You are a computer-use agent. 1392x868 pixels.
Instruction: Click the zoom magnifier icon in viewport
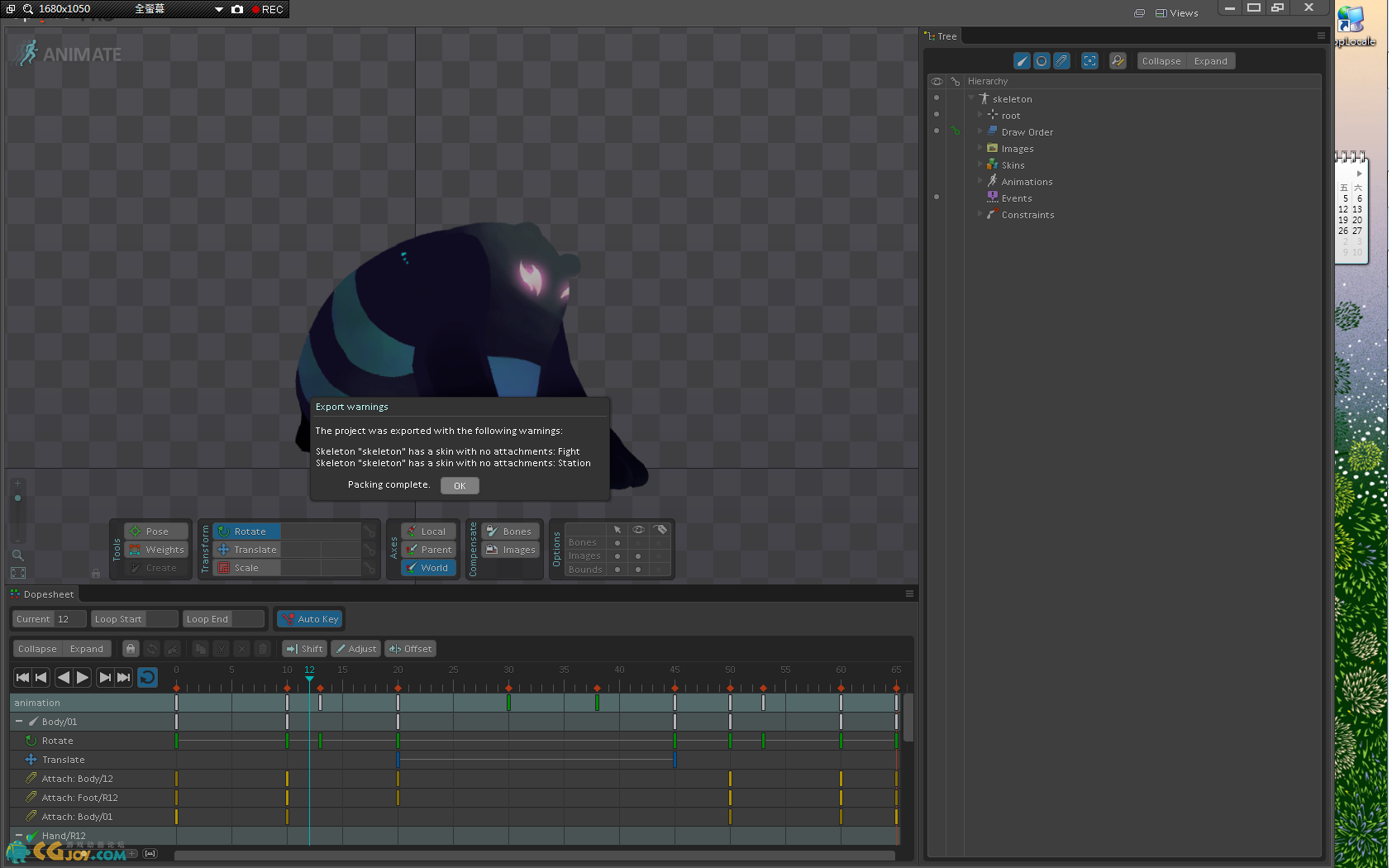tap(17, 556)
